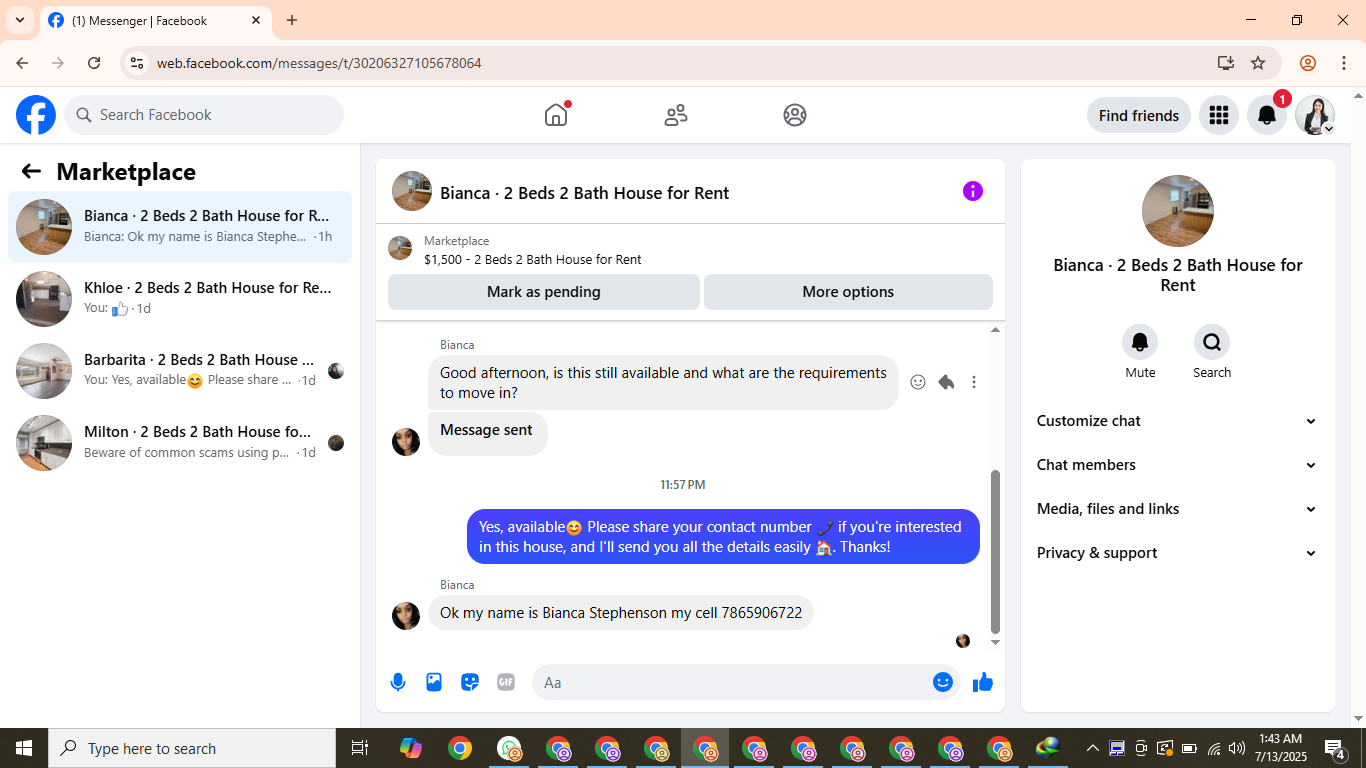Click the Search Facebook field

pos(204,115)
